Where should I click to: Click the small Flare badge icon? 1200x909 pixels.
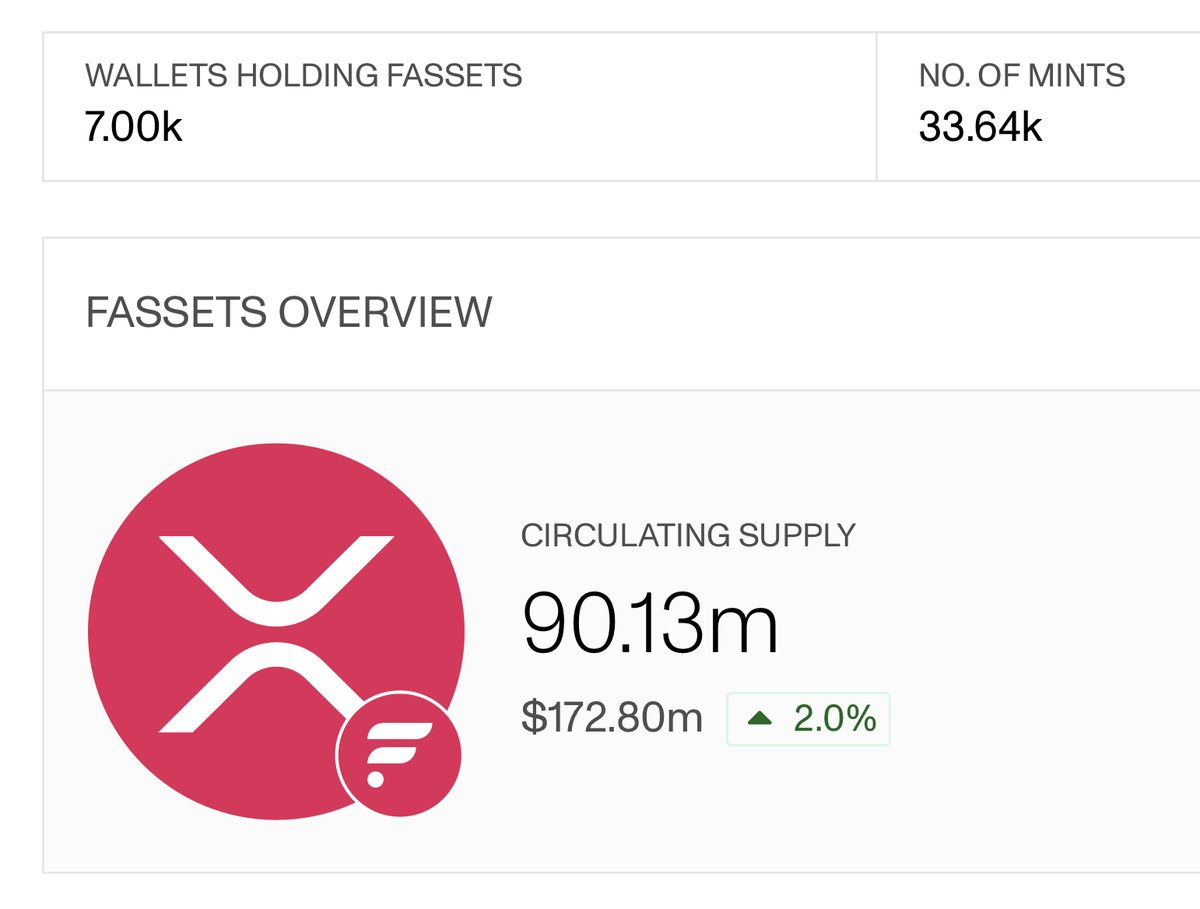pos(399,754)
